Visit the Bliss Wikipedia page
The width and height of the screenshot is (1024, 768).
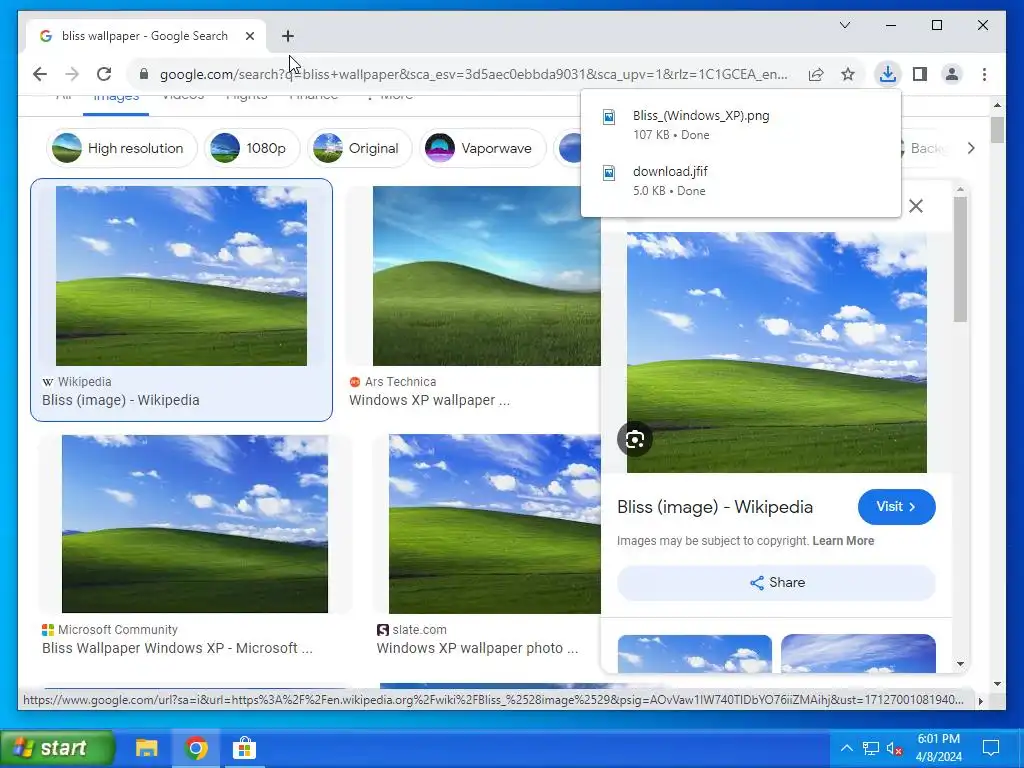(x=896, y=507)
